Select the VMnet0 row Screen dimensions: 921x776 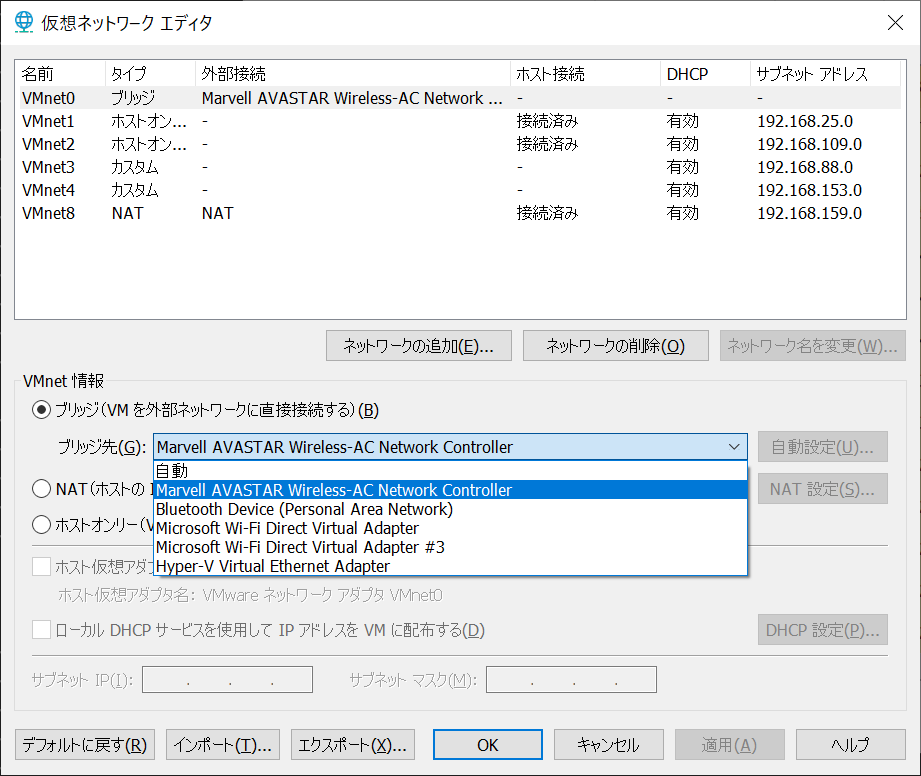coord(460,98)
